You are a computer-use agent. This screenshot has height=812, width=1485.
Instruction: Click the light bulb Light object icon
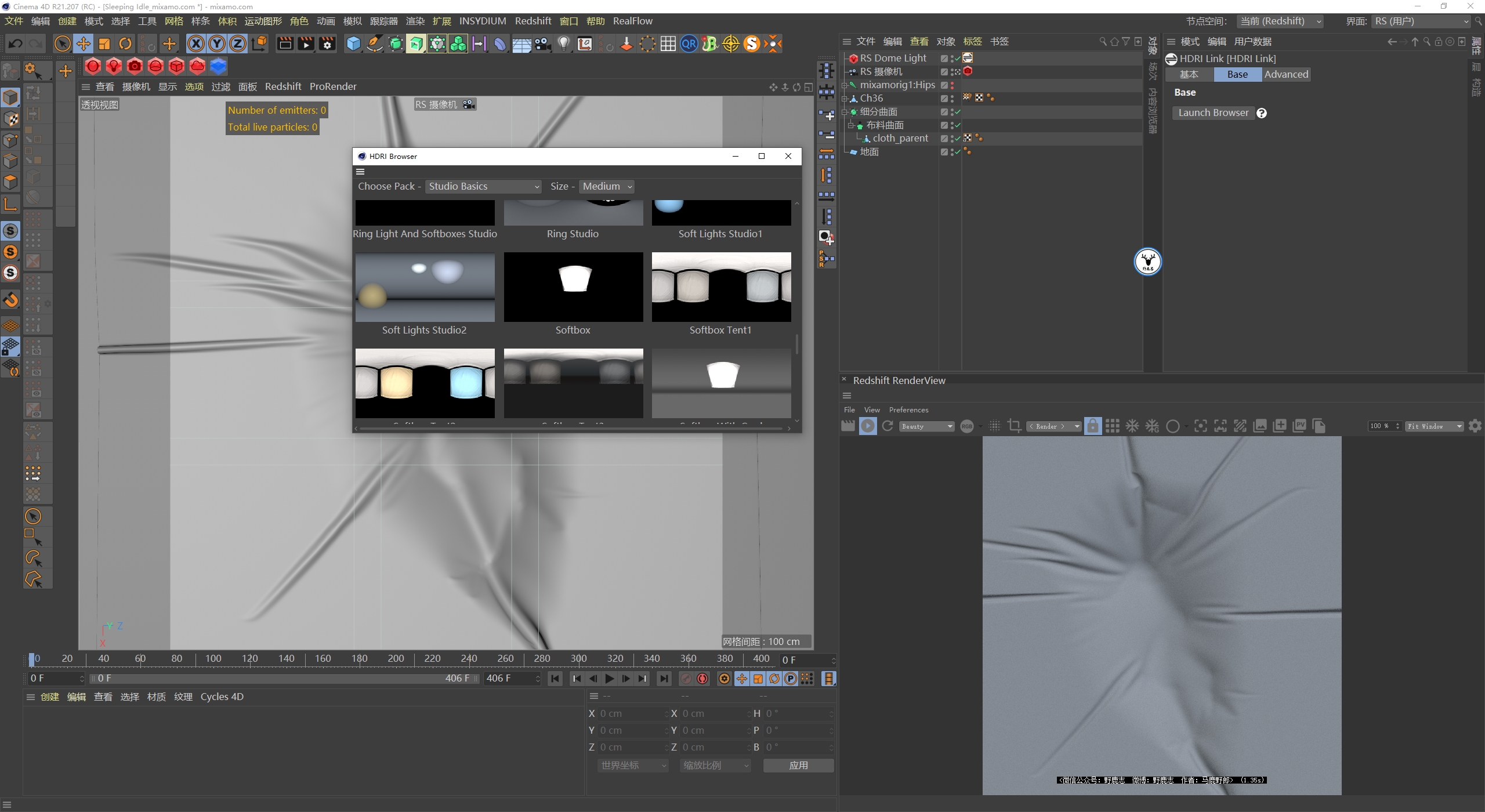tap(563, 43)
